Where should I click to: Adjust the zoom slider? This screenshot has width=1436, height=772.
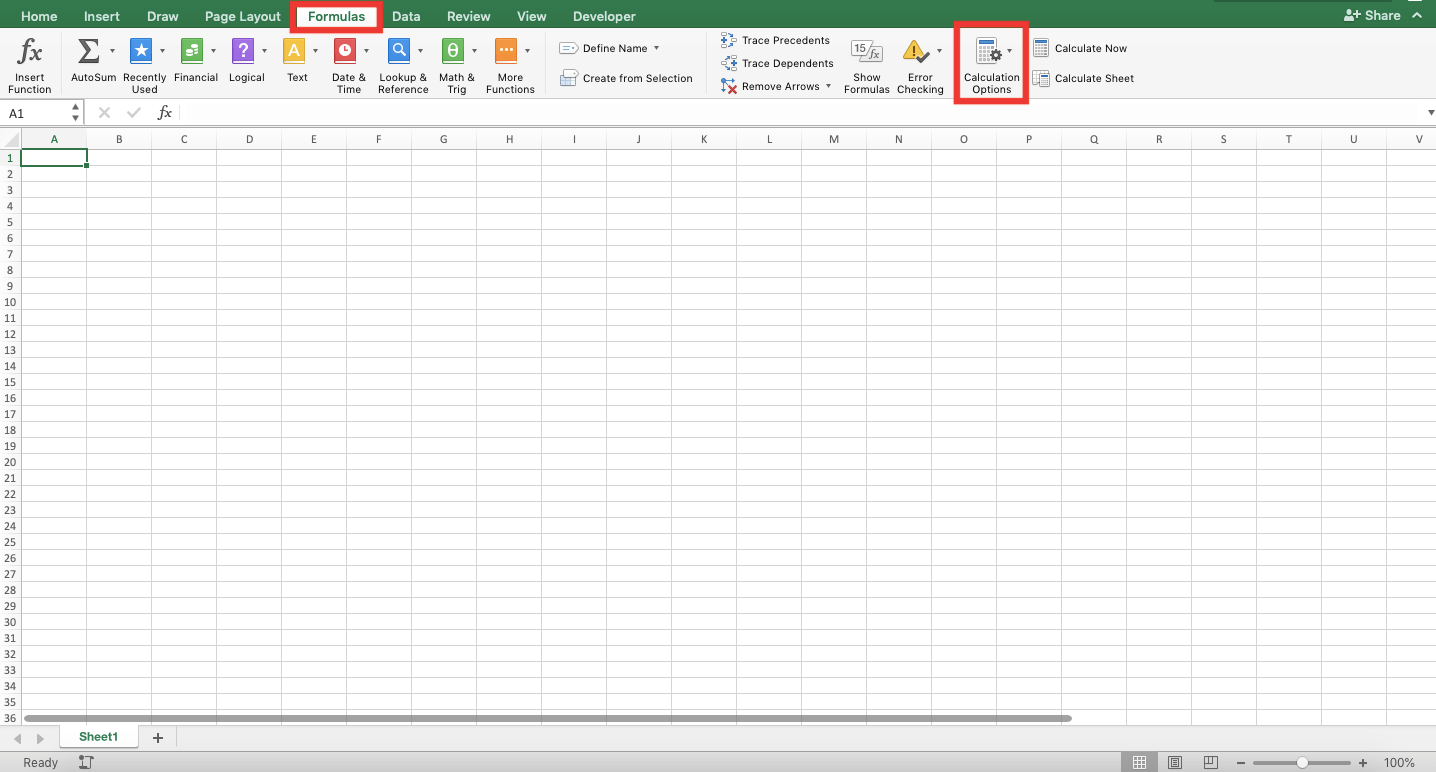point(1302,762)
